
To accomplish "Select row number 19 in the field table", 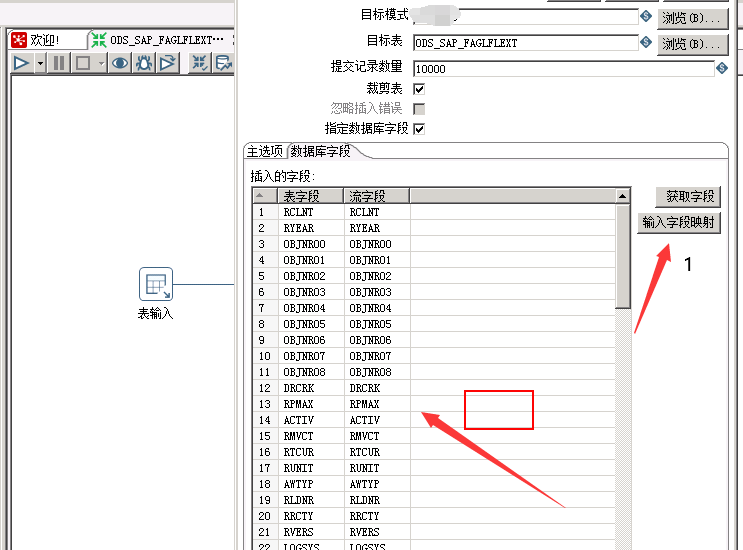I will (x=265, y=500).
